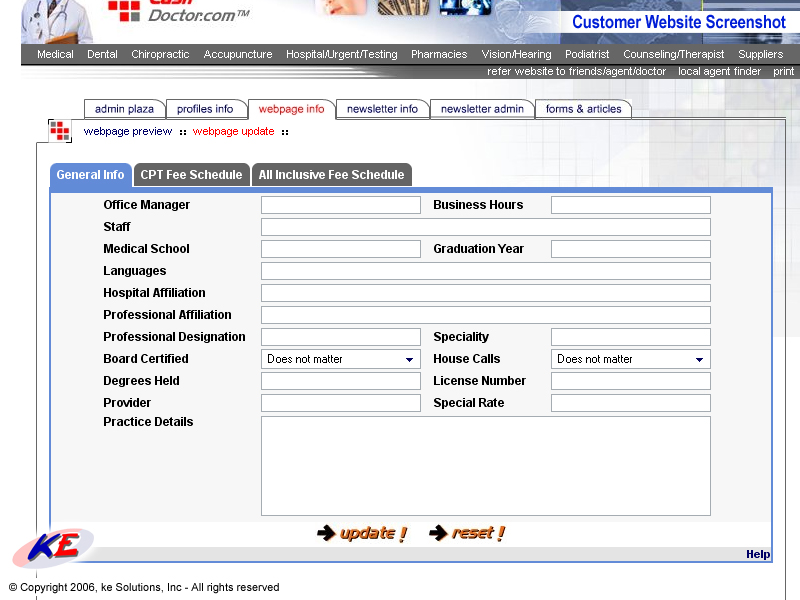Click the update! button text
Viewport: 800px width, 600px height.
[x=373, y=533]
